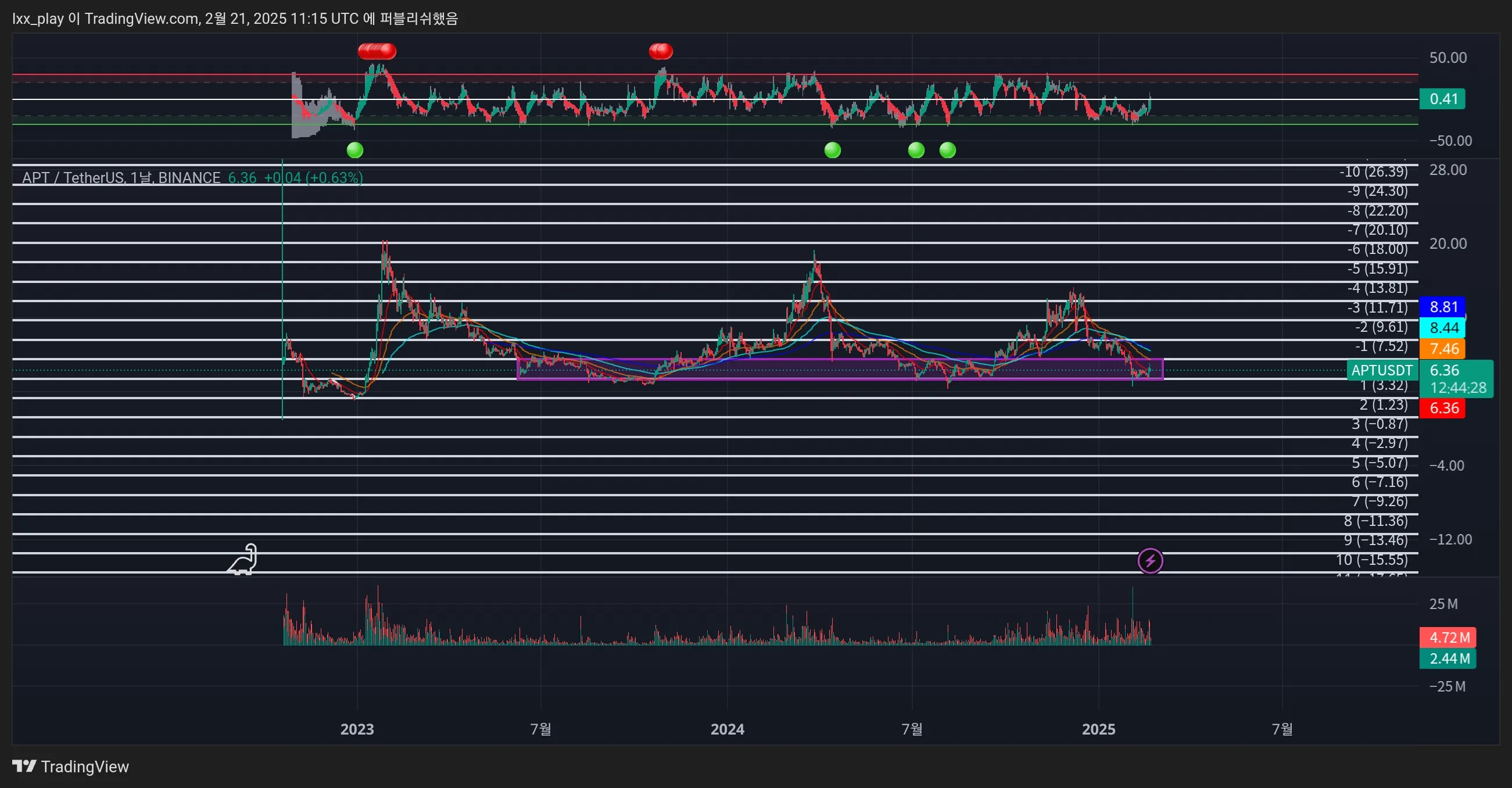
Task: Click the −50.00 oscillator scale value
Action: coord(1450,141)
